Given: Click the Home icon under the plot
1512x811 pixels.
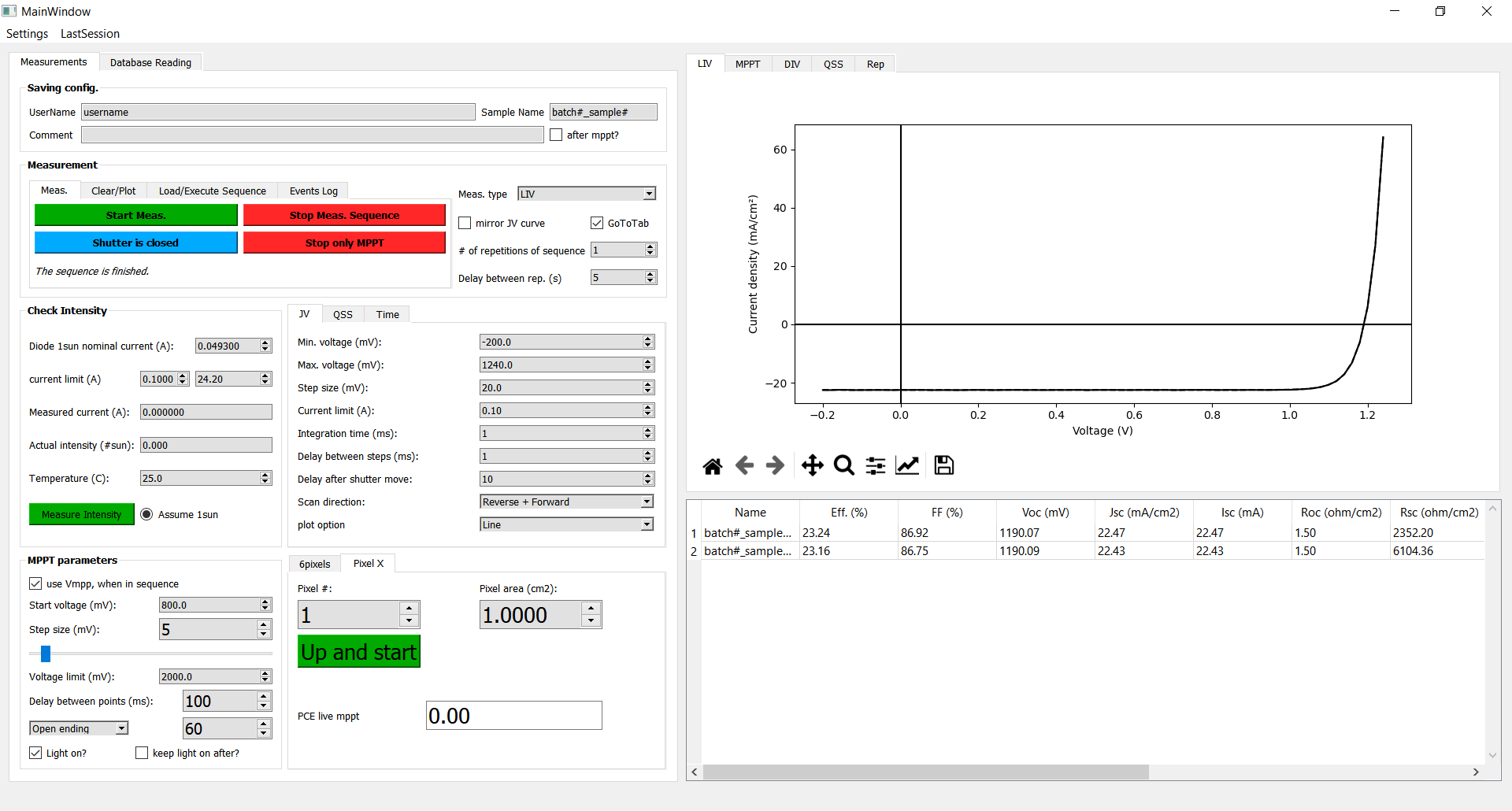Looking at the screenshot, I should point(713,465).
